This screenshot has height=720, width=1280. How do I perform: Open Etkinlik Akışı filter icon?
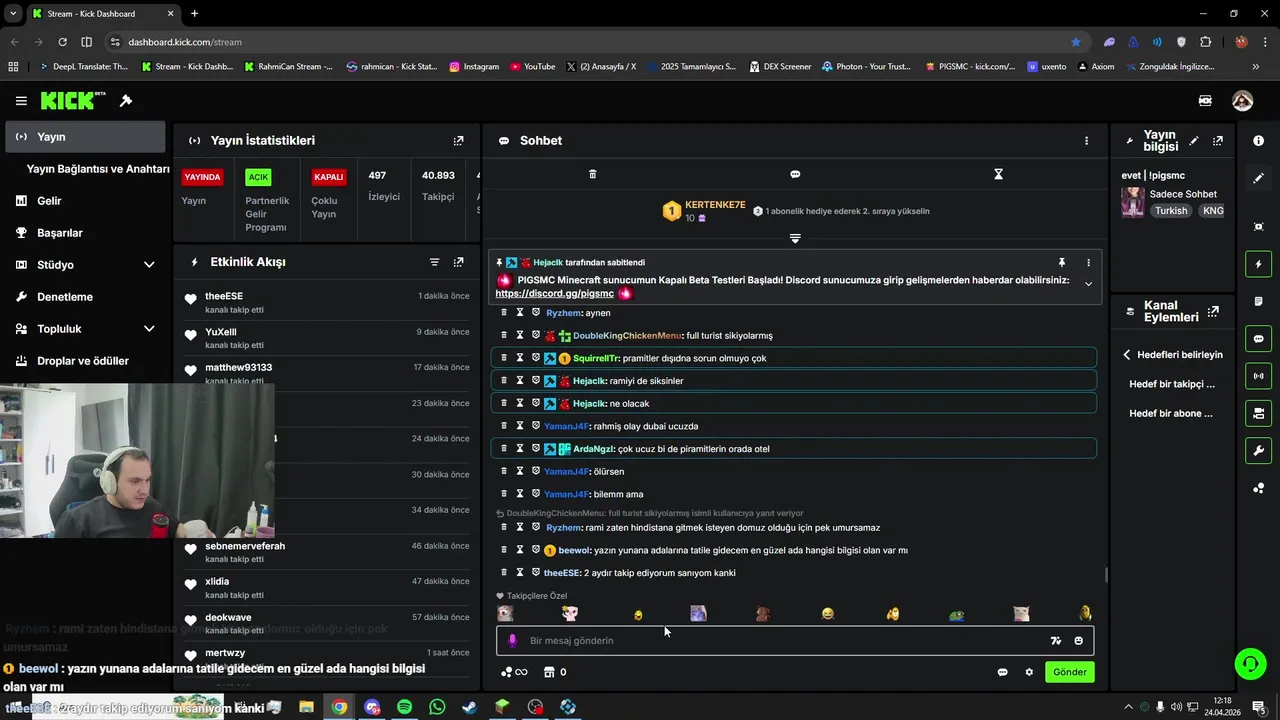(434, 262)
